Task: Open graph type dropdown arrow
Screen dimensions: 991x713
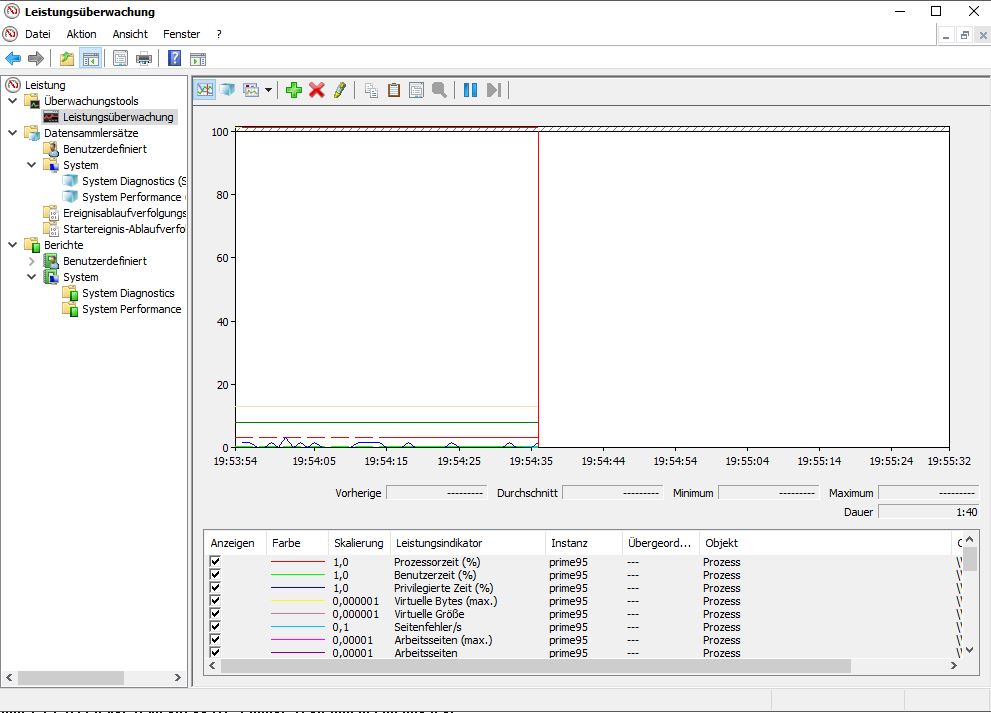Action: [x=269, y=90]
